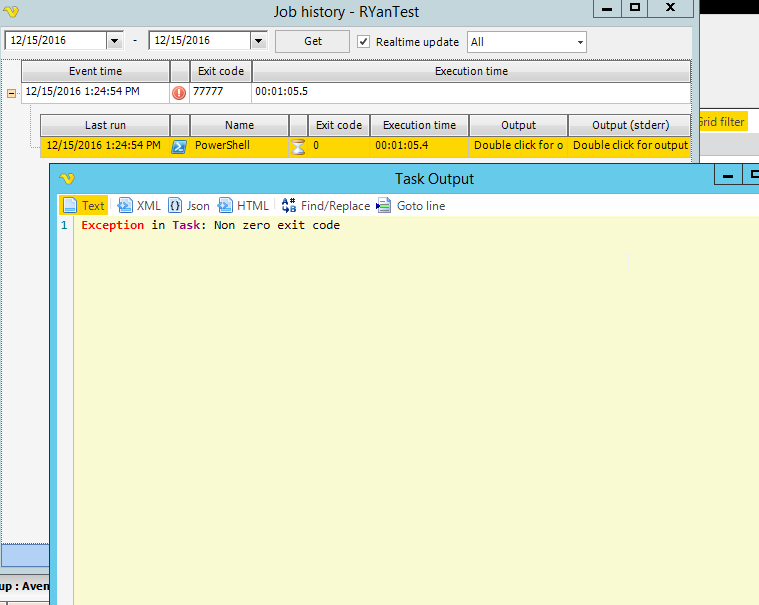
Task: Open the start date dropdown
Action: point(114,41)
